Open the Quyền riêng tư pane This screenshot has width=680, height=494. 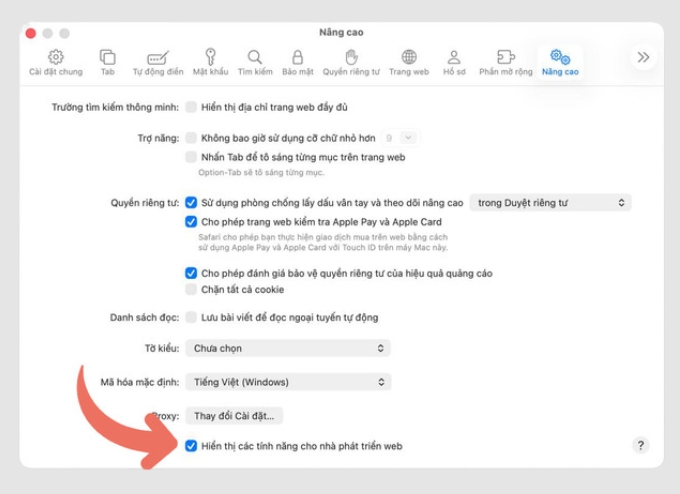coord(351,63)
